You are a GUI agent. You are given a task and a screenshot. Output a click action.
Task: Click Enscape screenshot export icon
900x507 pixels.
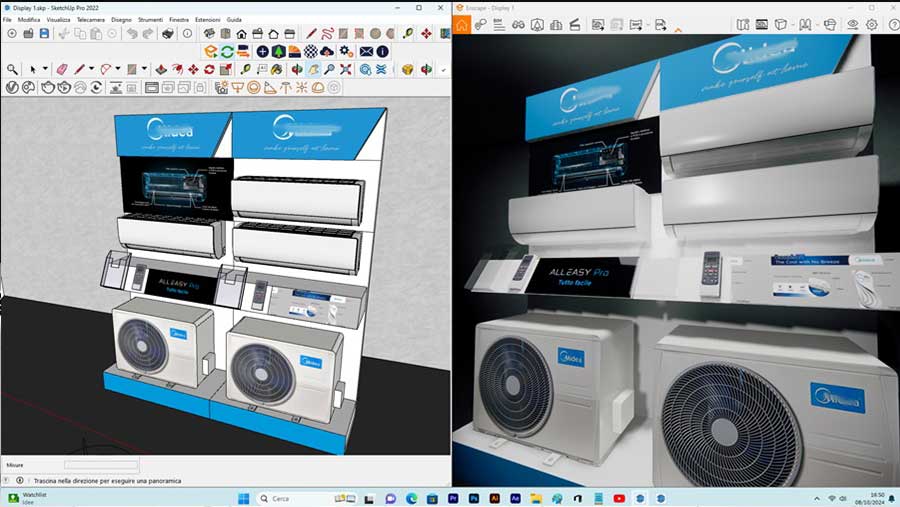pyautogui.click(x=598, y=25)
